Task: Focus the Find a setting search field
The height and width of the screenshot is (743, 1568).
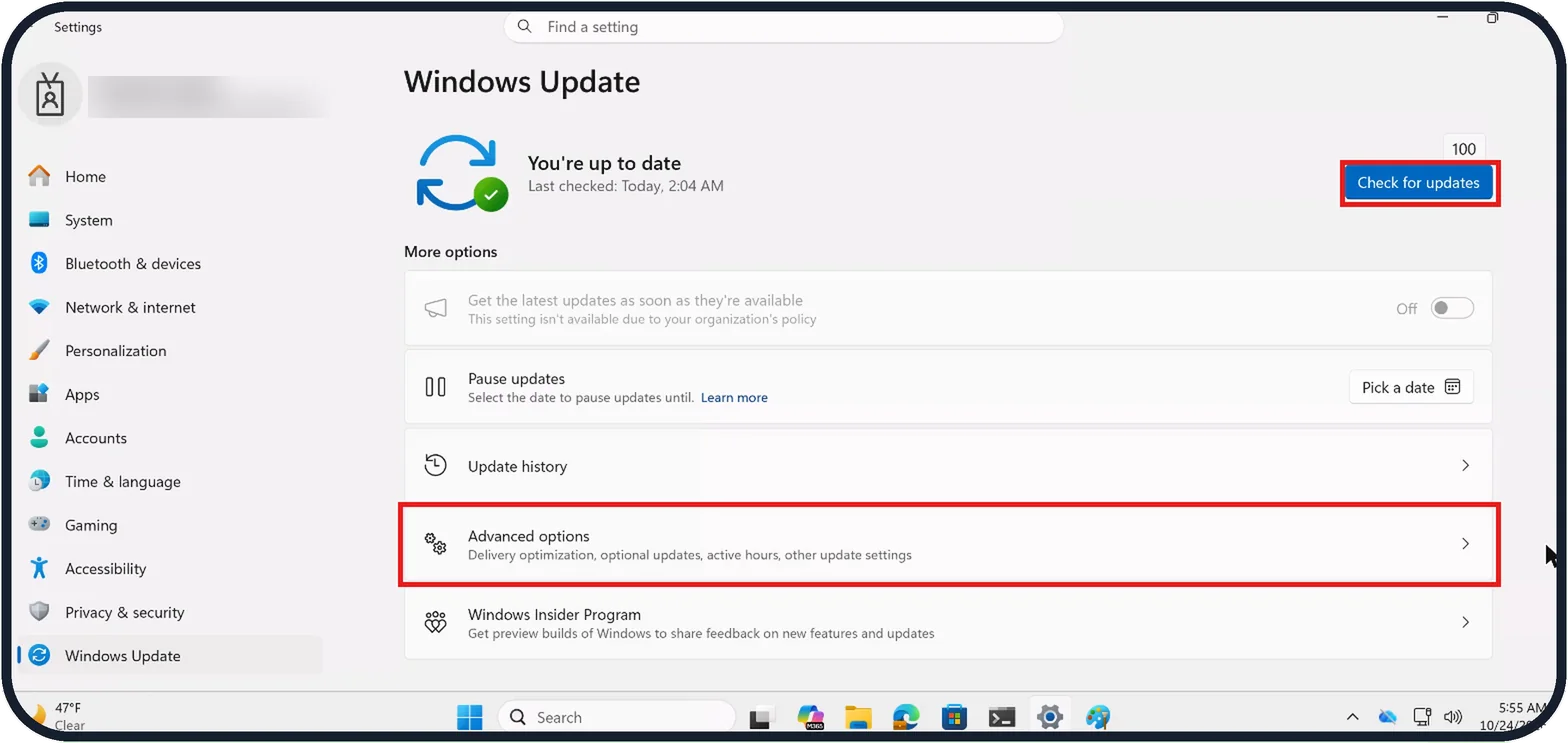Action: (x=783, y=27)
